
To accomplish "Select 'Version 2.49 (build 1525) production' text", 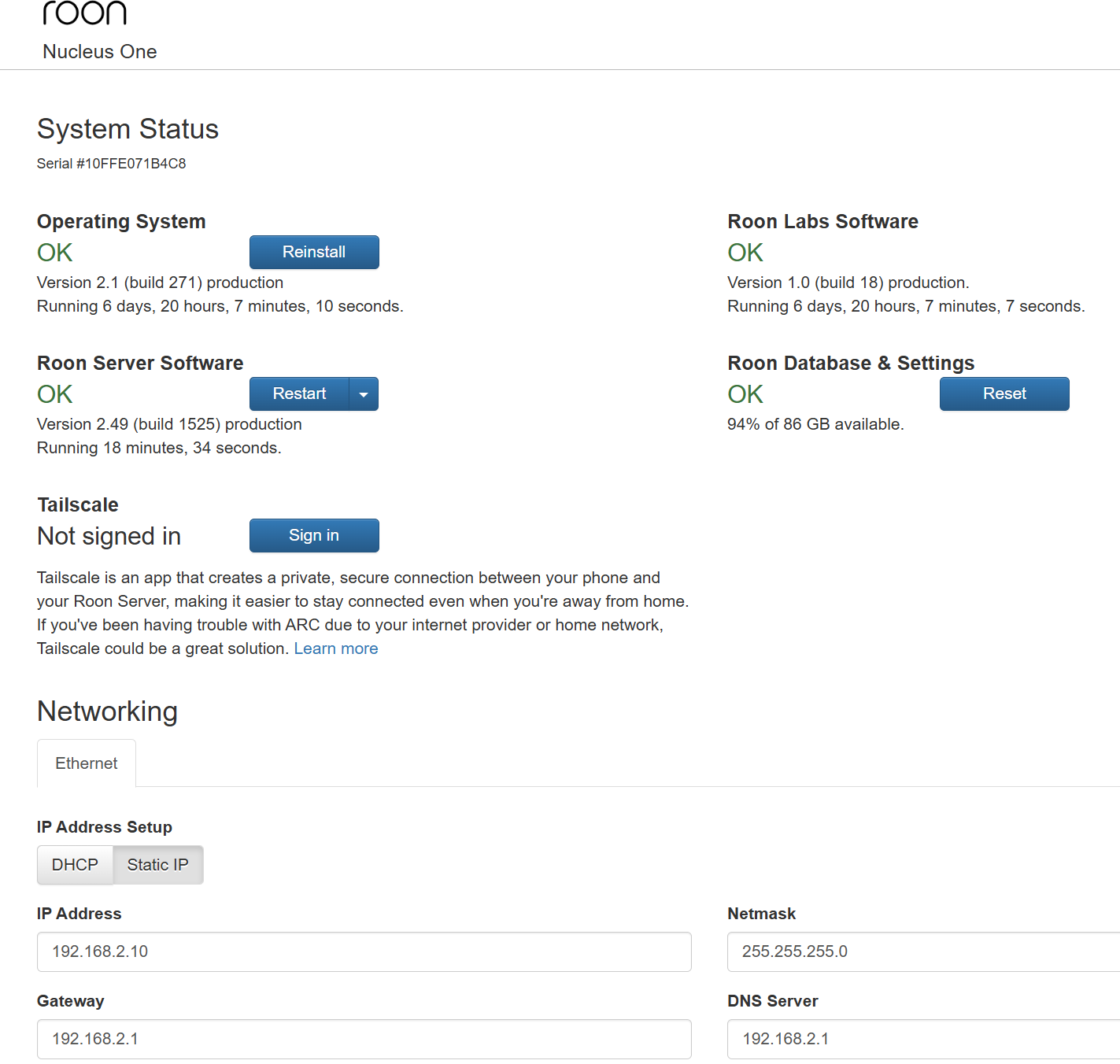I will click(x=169, y=424).
